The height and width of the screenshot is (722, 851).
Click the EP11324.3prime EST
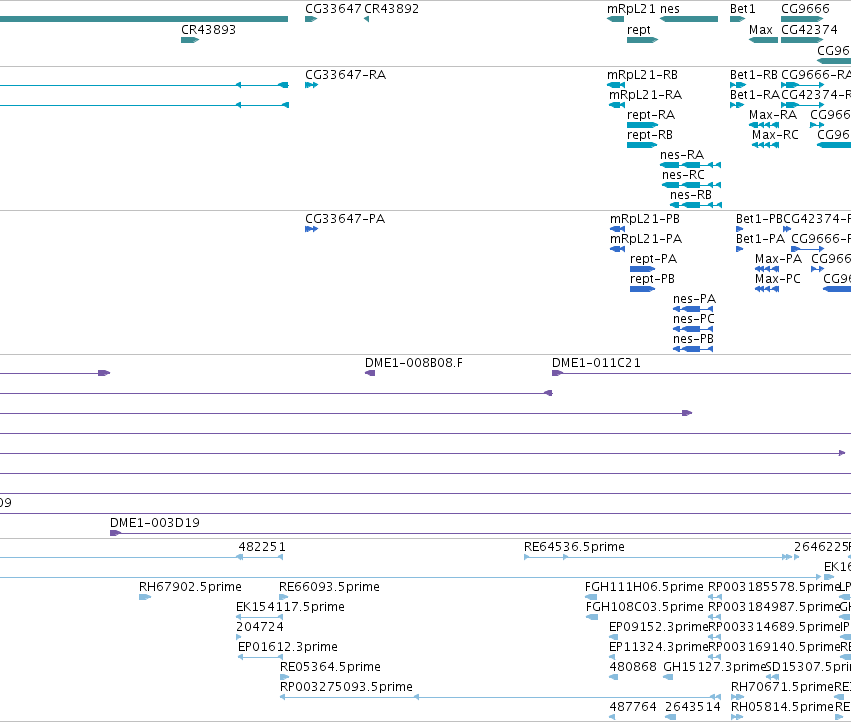pos(612,657)
